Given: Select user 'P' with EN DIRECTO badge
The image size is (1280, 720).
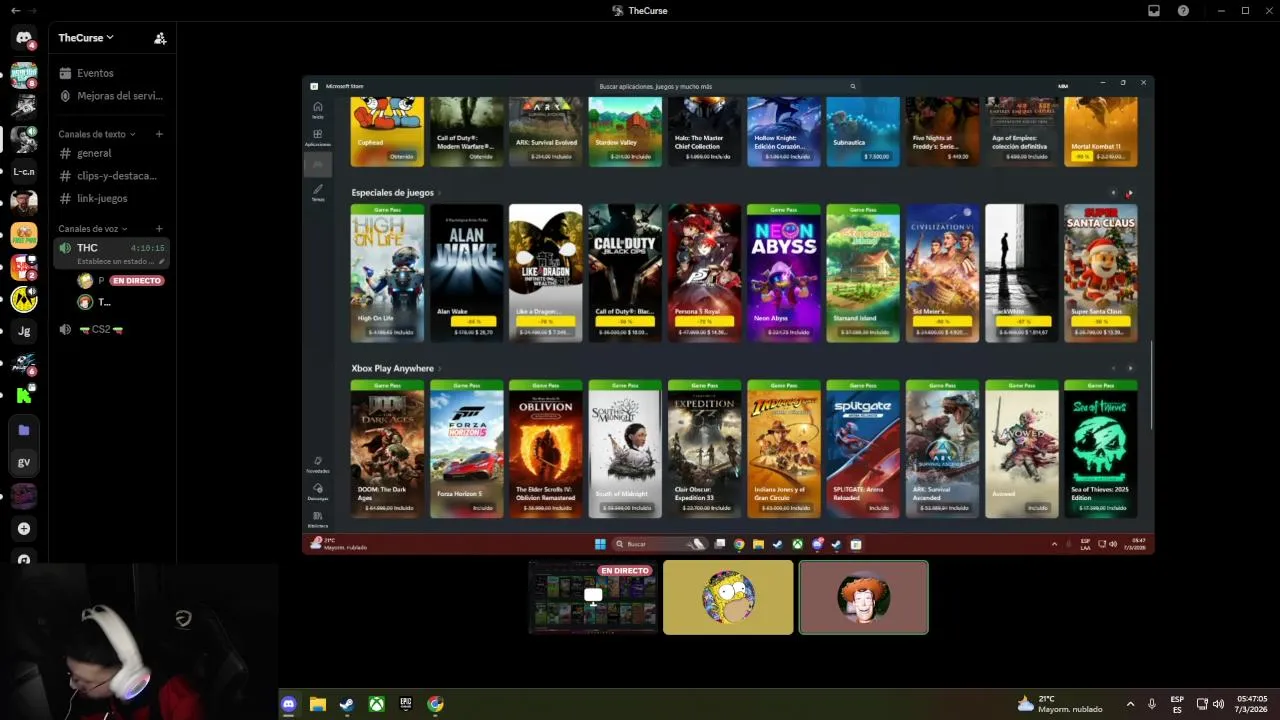Looking at the screenshot, I should 120,281.
